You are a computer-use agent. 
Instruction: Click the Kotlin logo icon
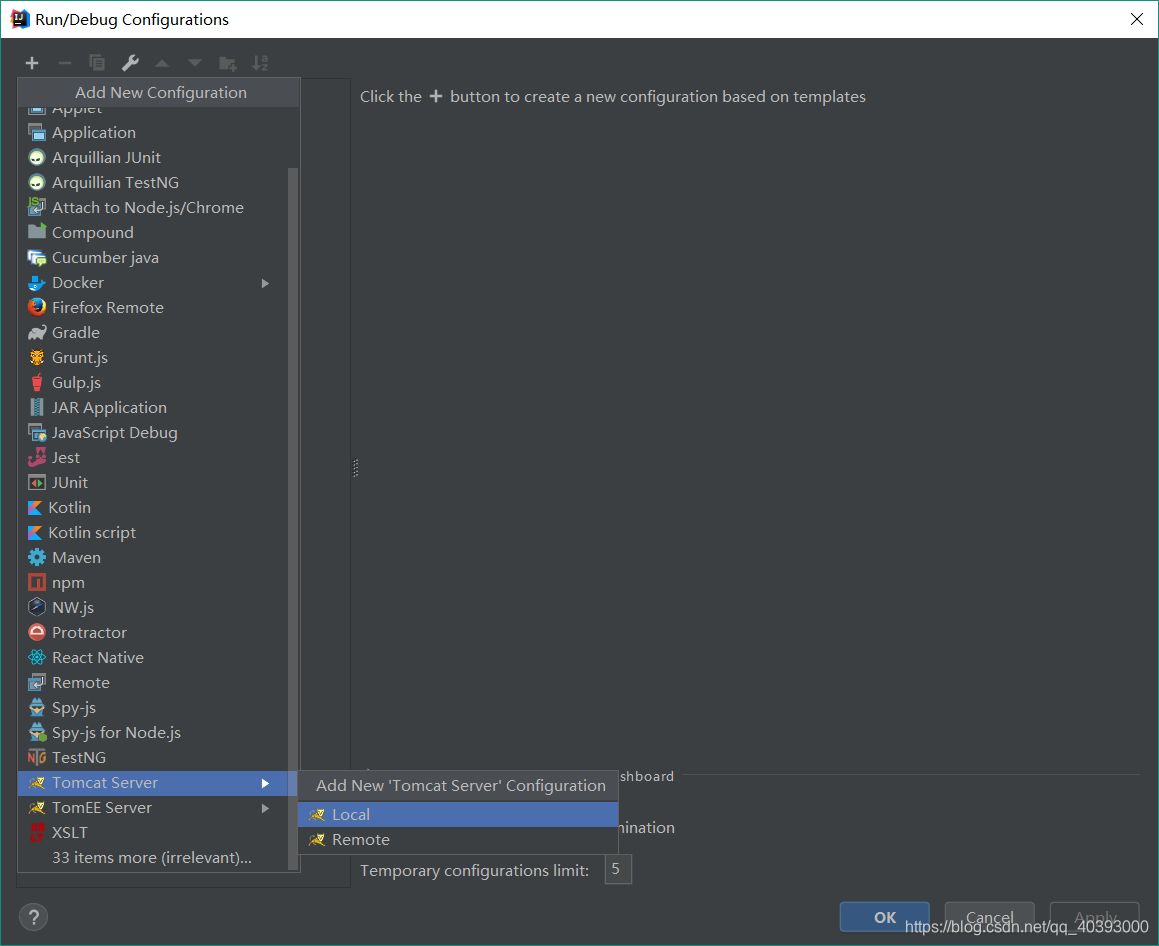coord(35,508)
